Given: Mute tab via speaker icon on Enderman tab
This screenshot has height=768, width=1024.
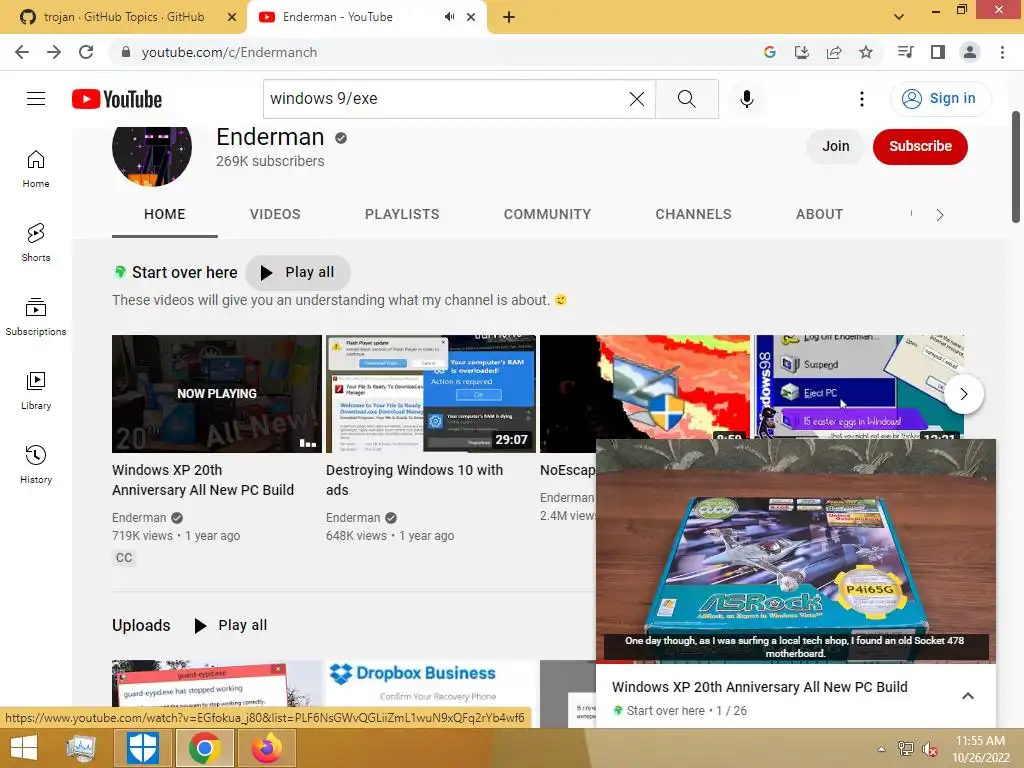Looking at the screenshot, I should pos(449,17).
